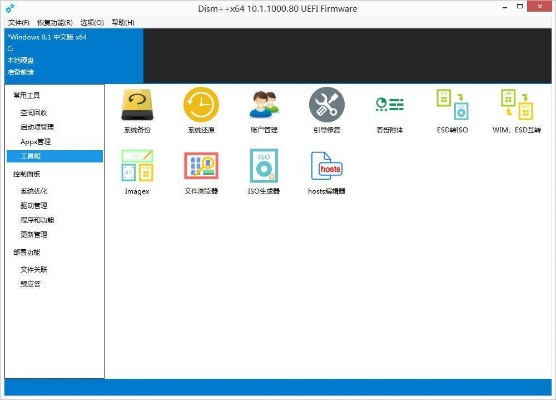Open the 文件(F) menu
Image resolution: width=556 pixels, height=400 pixels.
(x=18, y=23)
